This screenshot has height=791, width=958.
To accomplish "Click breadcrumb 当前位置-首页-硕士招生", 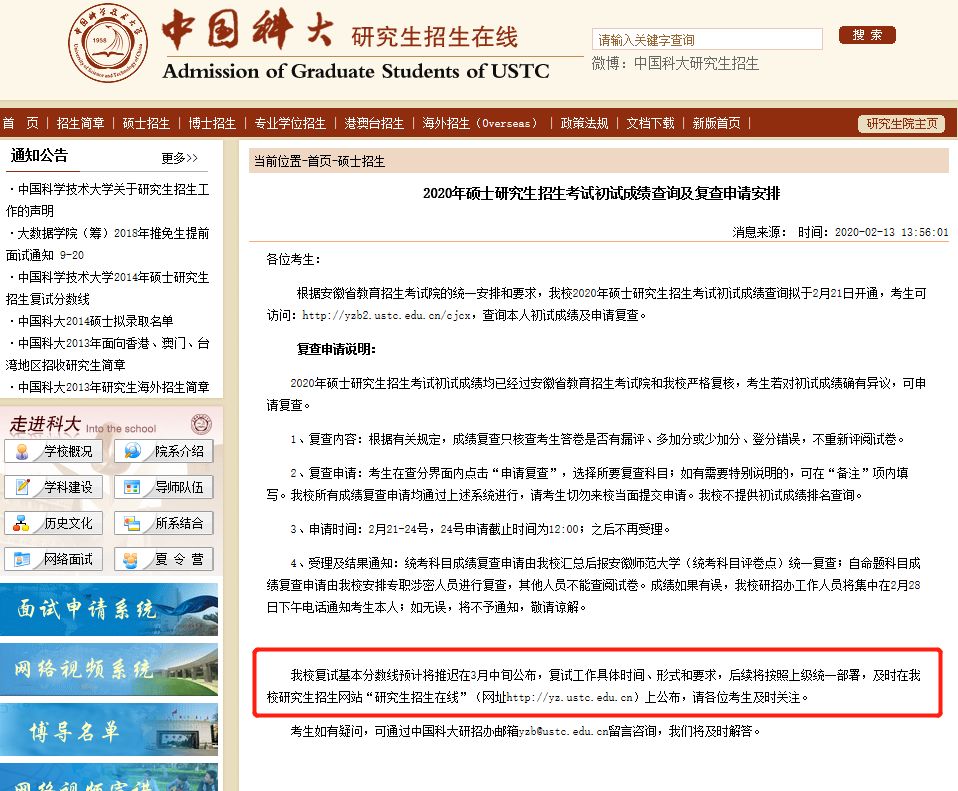I will click(x=319, y=161).
